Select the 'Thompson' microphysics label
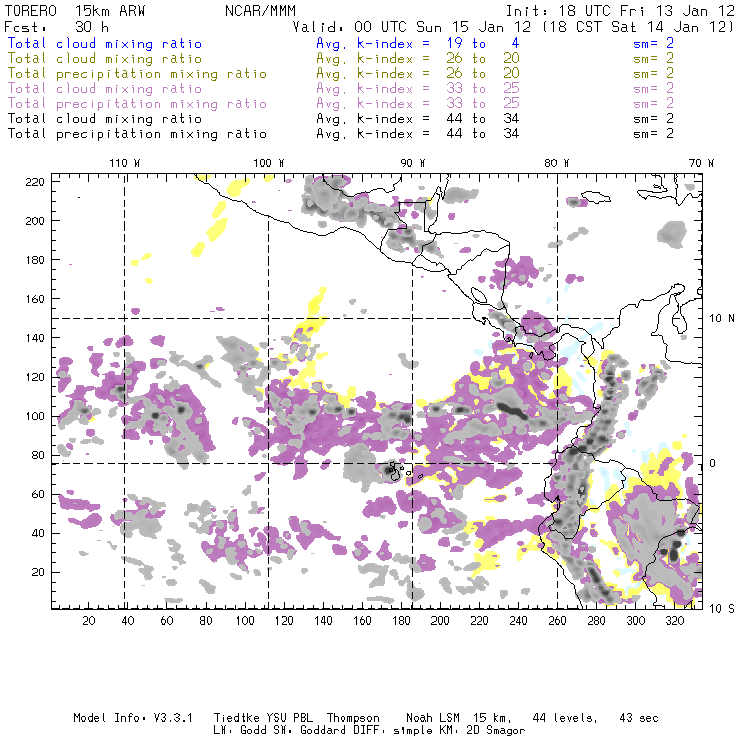The image size is (740, 740). [353, 718]
